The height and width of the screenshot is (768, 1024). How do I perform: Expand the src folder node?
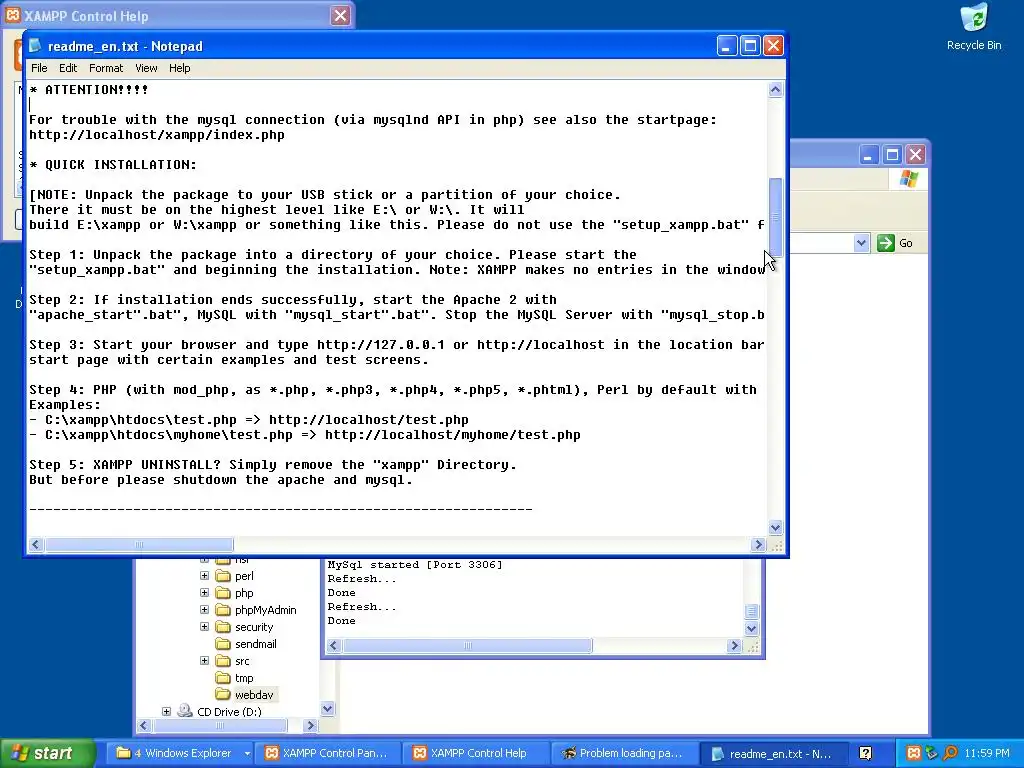click(204, 661)
